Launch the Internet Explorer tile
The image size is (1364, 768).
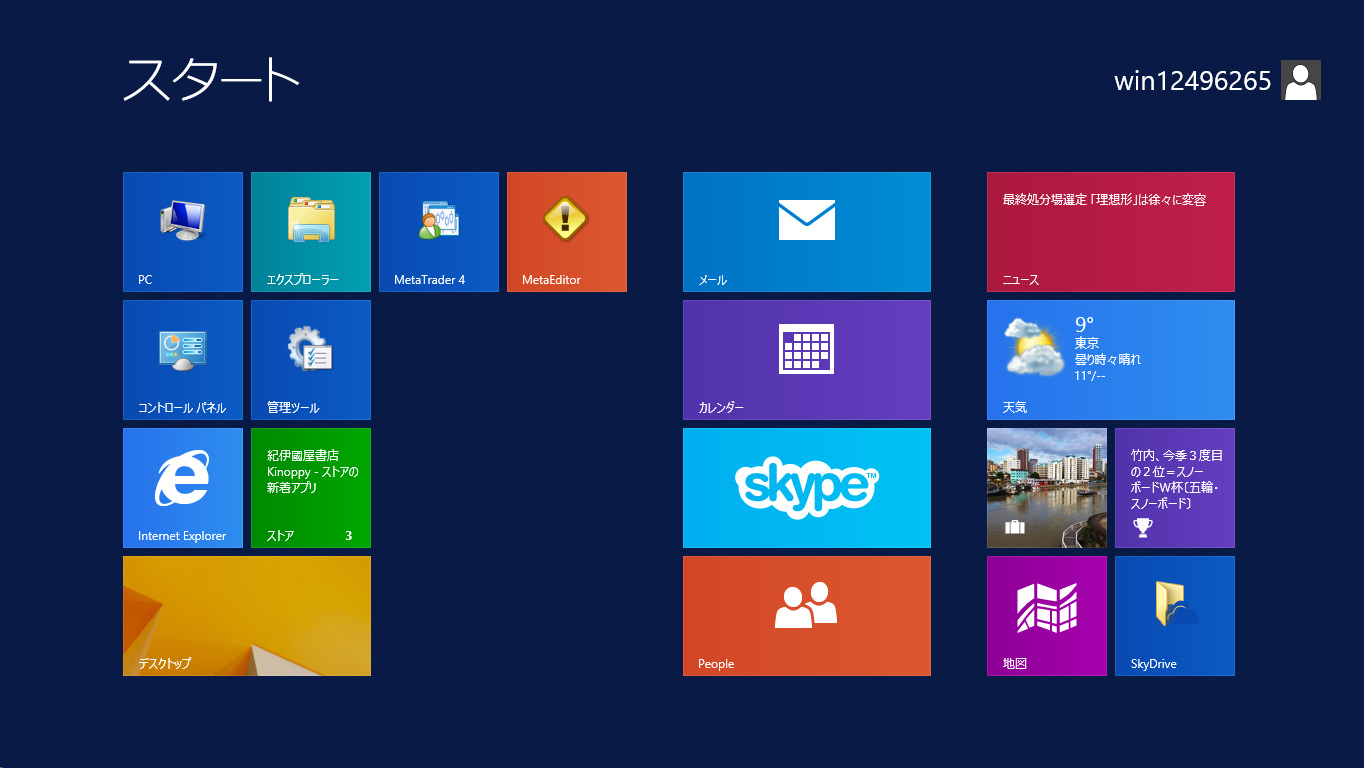[183, 488]
